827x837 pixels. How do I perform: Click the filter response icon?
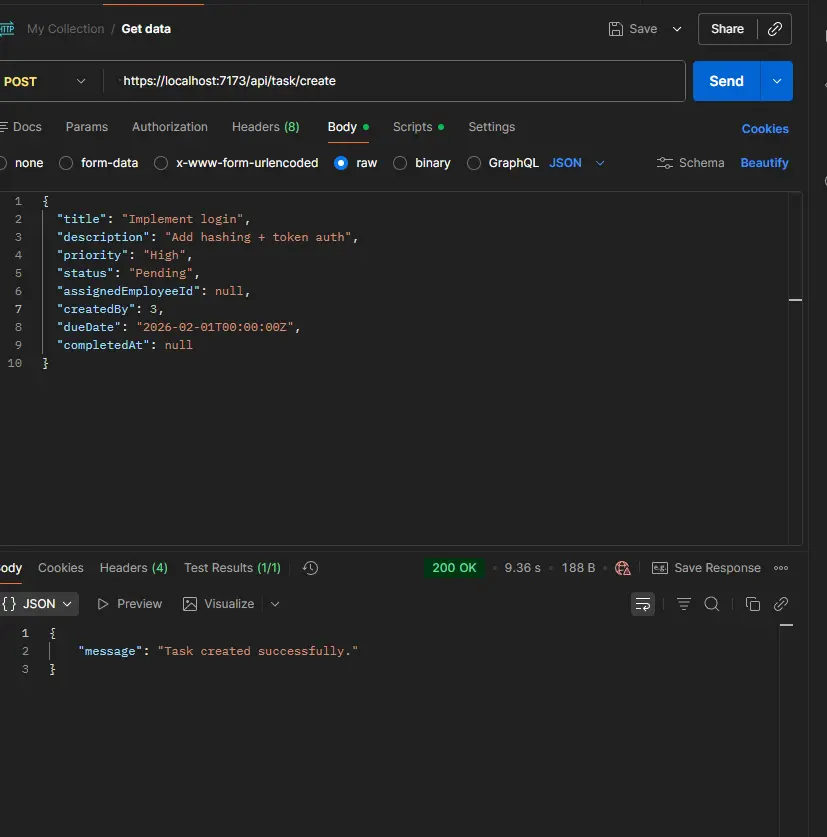click(x=684, y=604)
